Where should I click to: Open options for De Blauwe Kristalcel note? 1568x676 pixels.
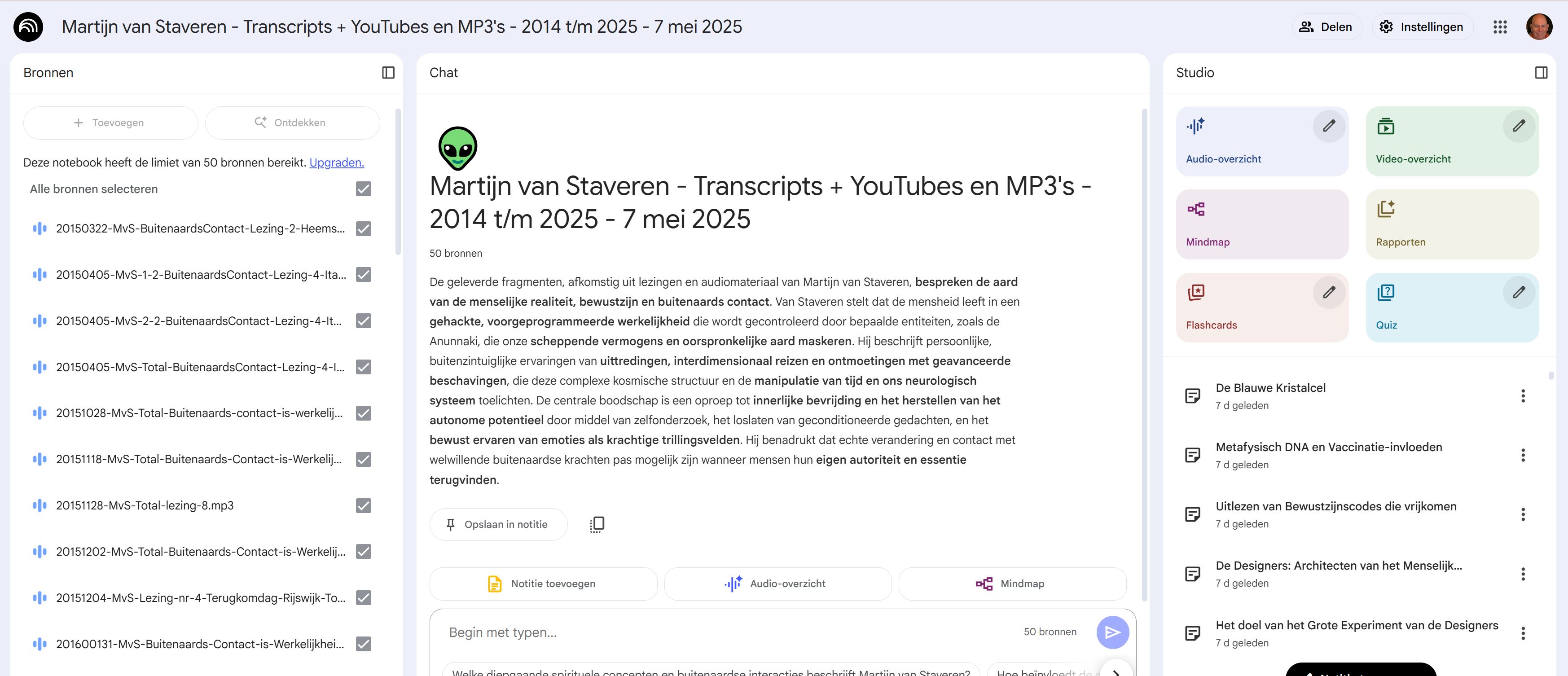click(1523, 396)
